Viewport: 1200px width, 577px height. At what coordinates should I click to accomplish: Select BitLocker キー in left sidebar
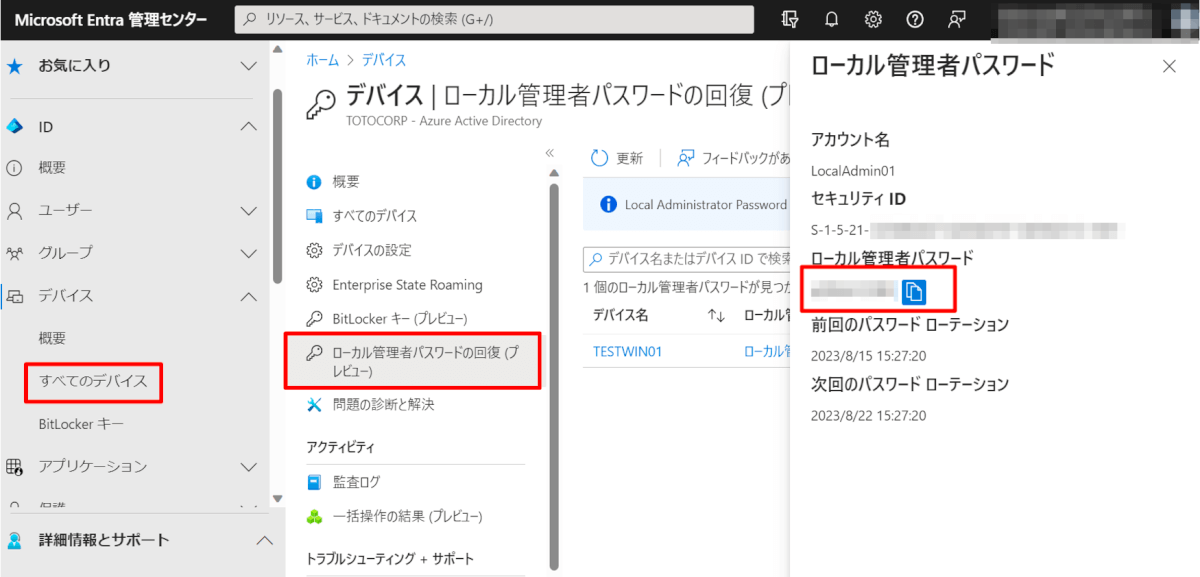click(81, 424)
